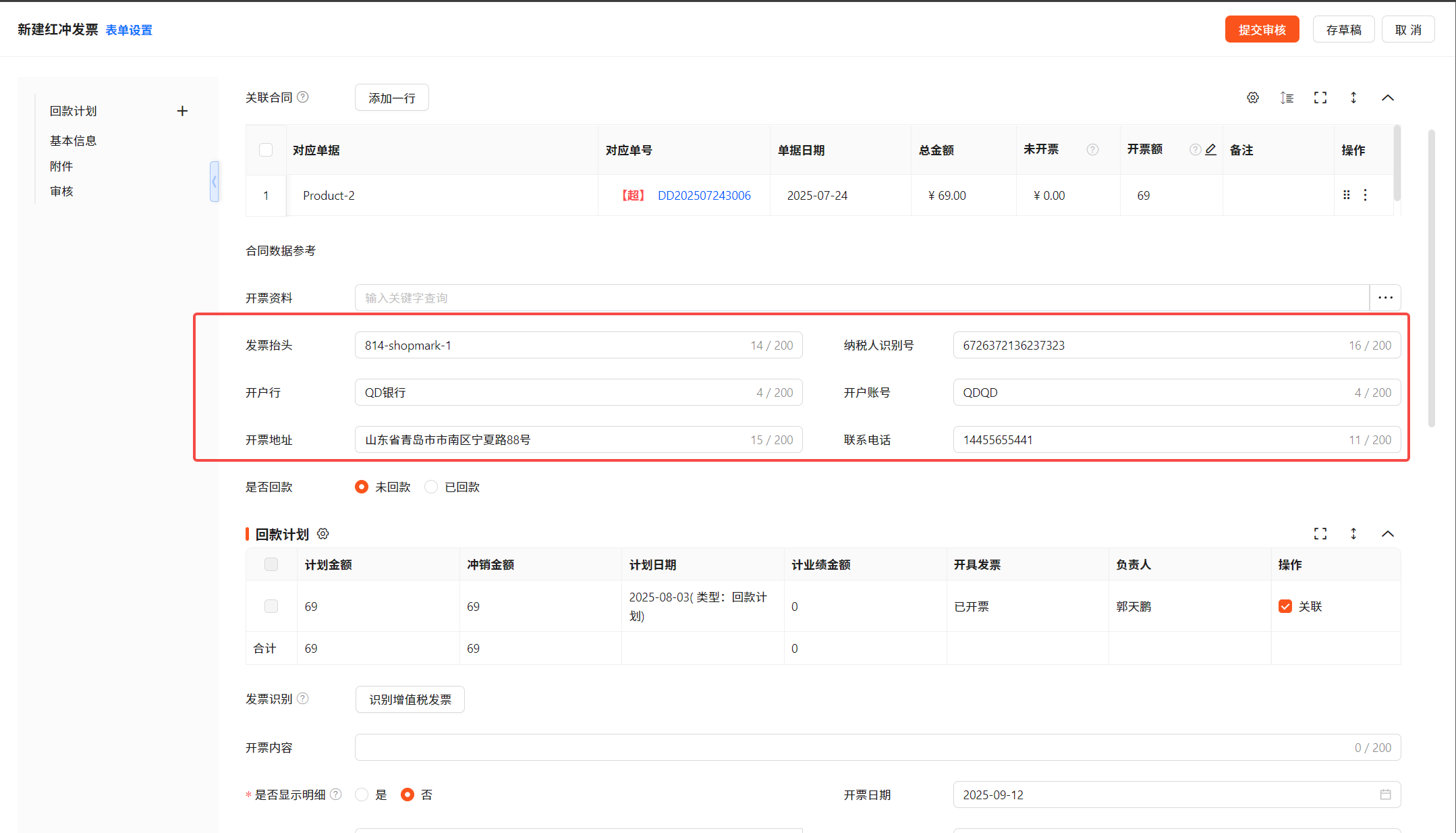Click the pencil edit icon beside 开票额
1456x833 pixels.
(x=1211, y=150)
